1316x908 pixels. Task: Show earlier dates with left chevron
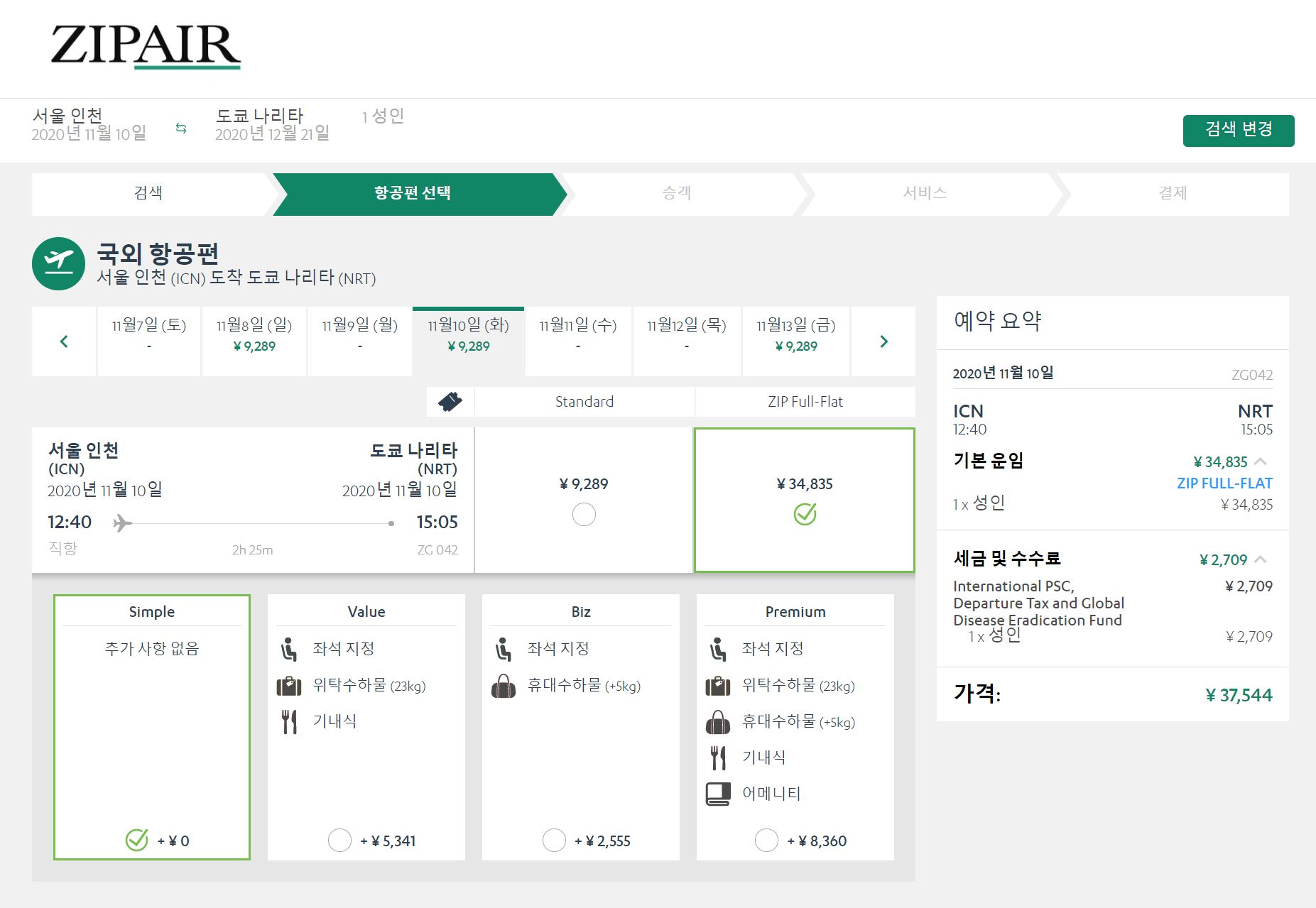[64, 341]
